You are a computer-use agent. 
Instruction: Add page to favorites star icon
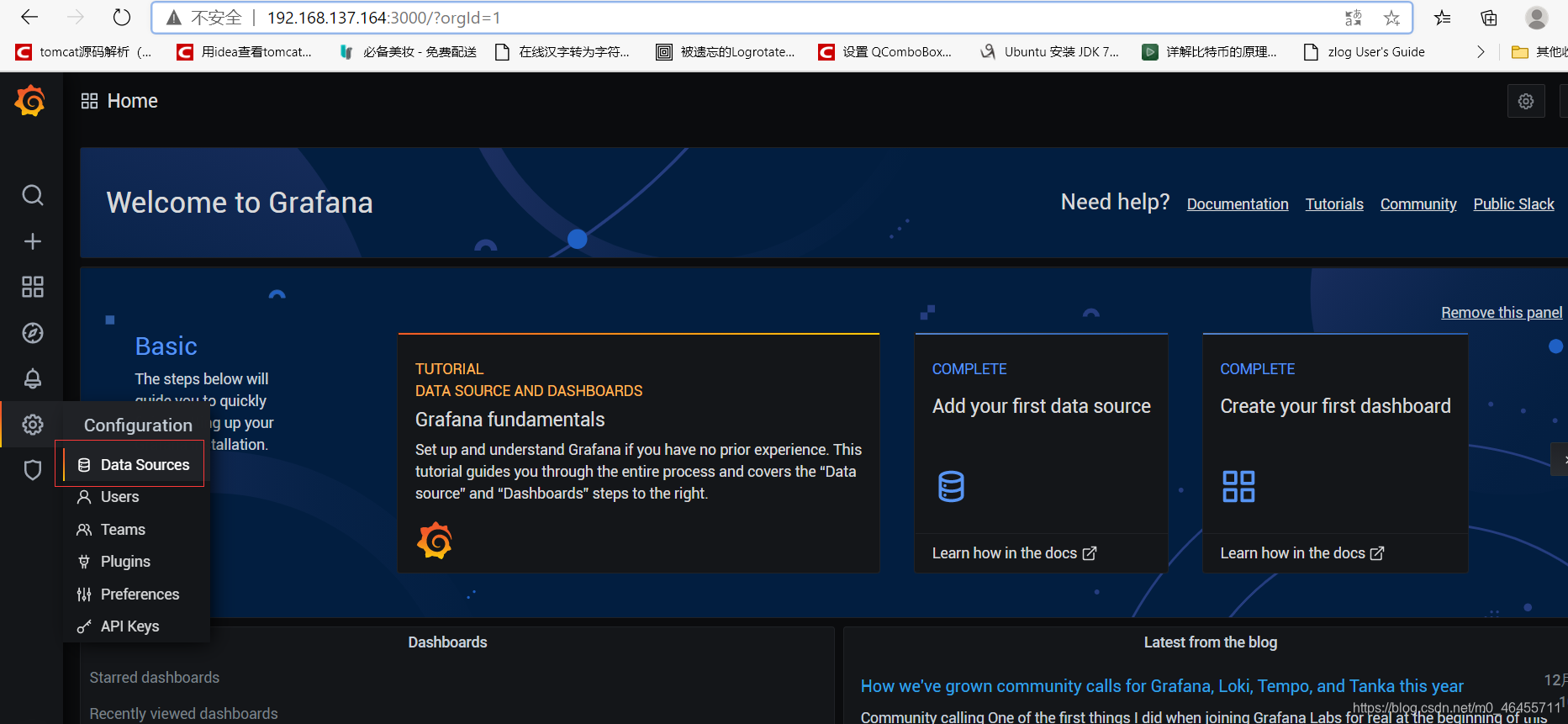[x=1391, y=18]
